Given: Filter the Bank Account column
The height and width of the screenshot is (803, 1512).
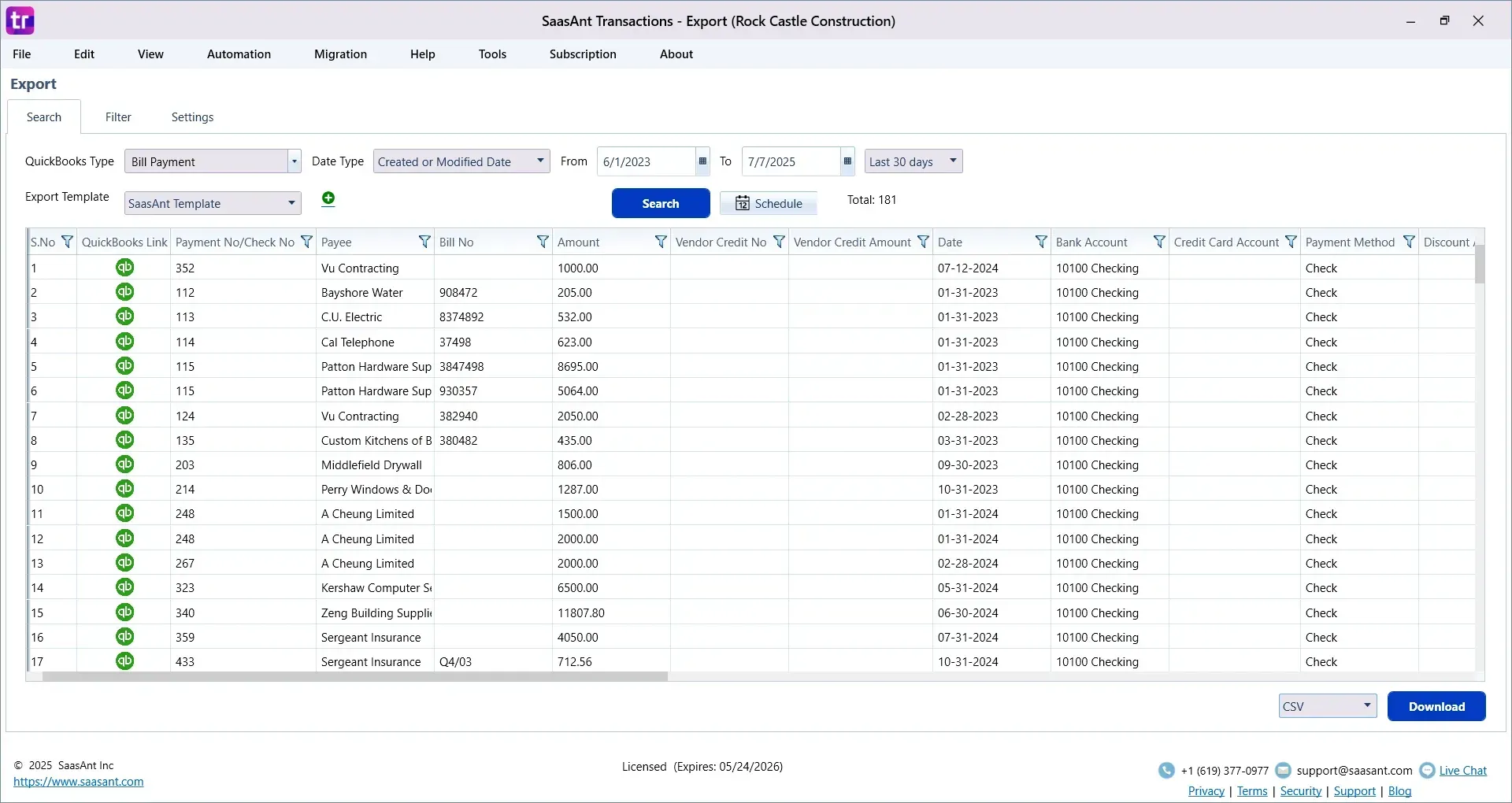Looking at the screenshot, I should pos(1159,242).
